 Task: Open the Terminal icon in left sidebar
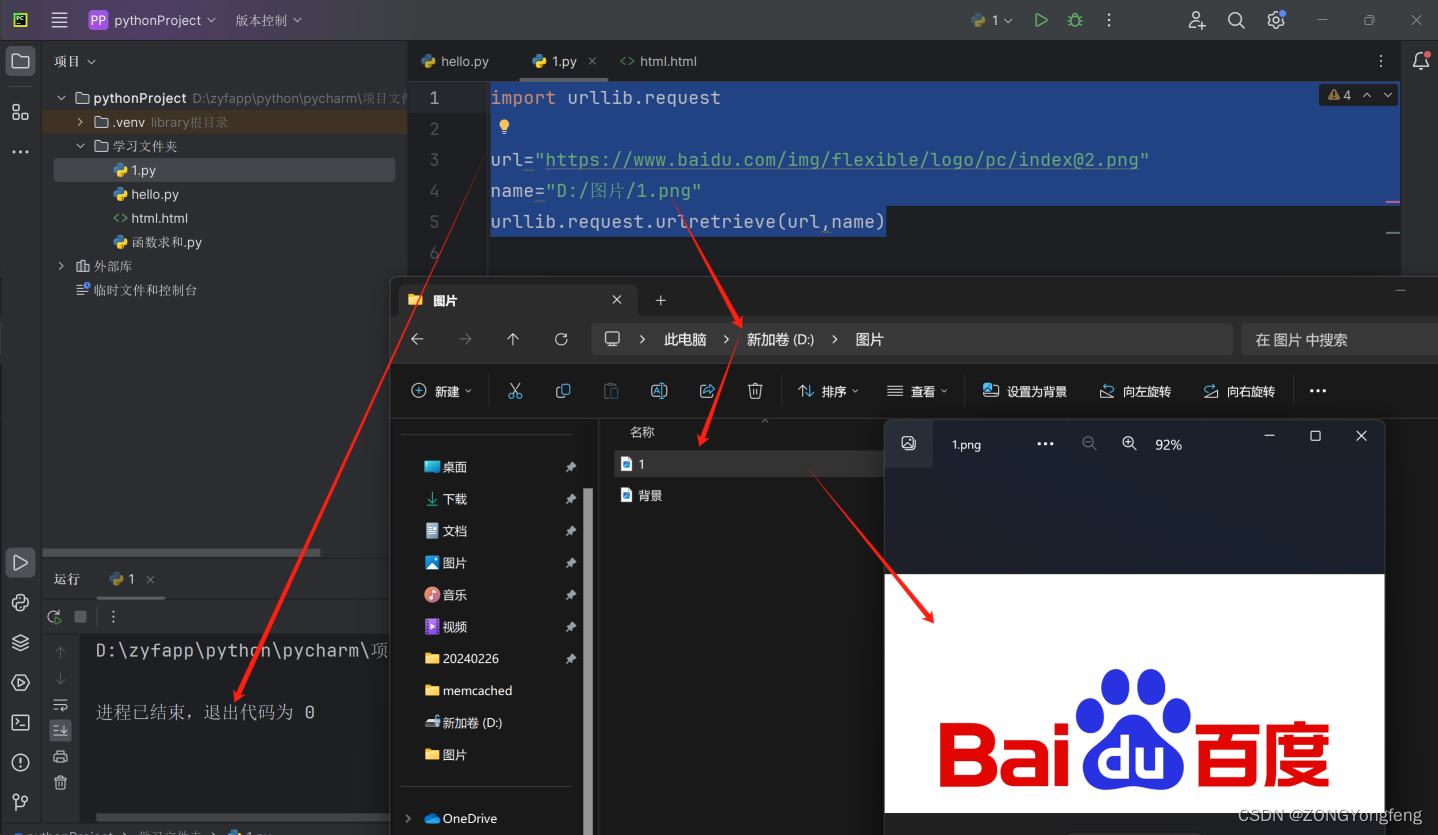[20, 722]
